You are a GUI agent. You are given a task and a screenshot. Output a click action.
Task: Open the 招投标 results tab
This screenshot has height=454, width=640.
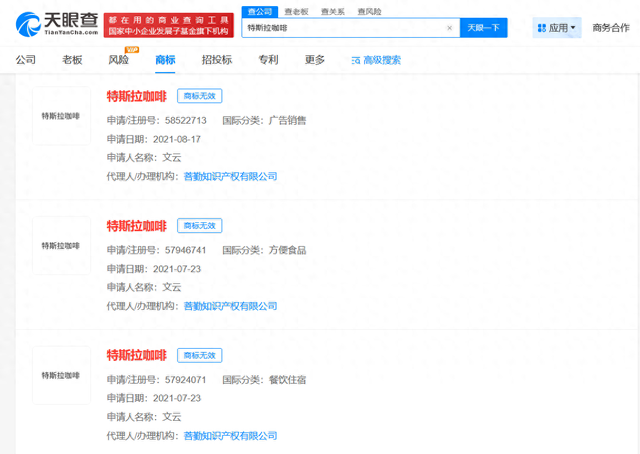217,60
